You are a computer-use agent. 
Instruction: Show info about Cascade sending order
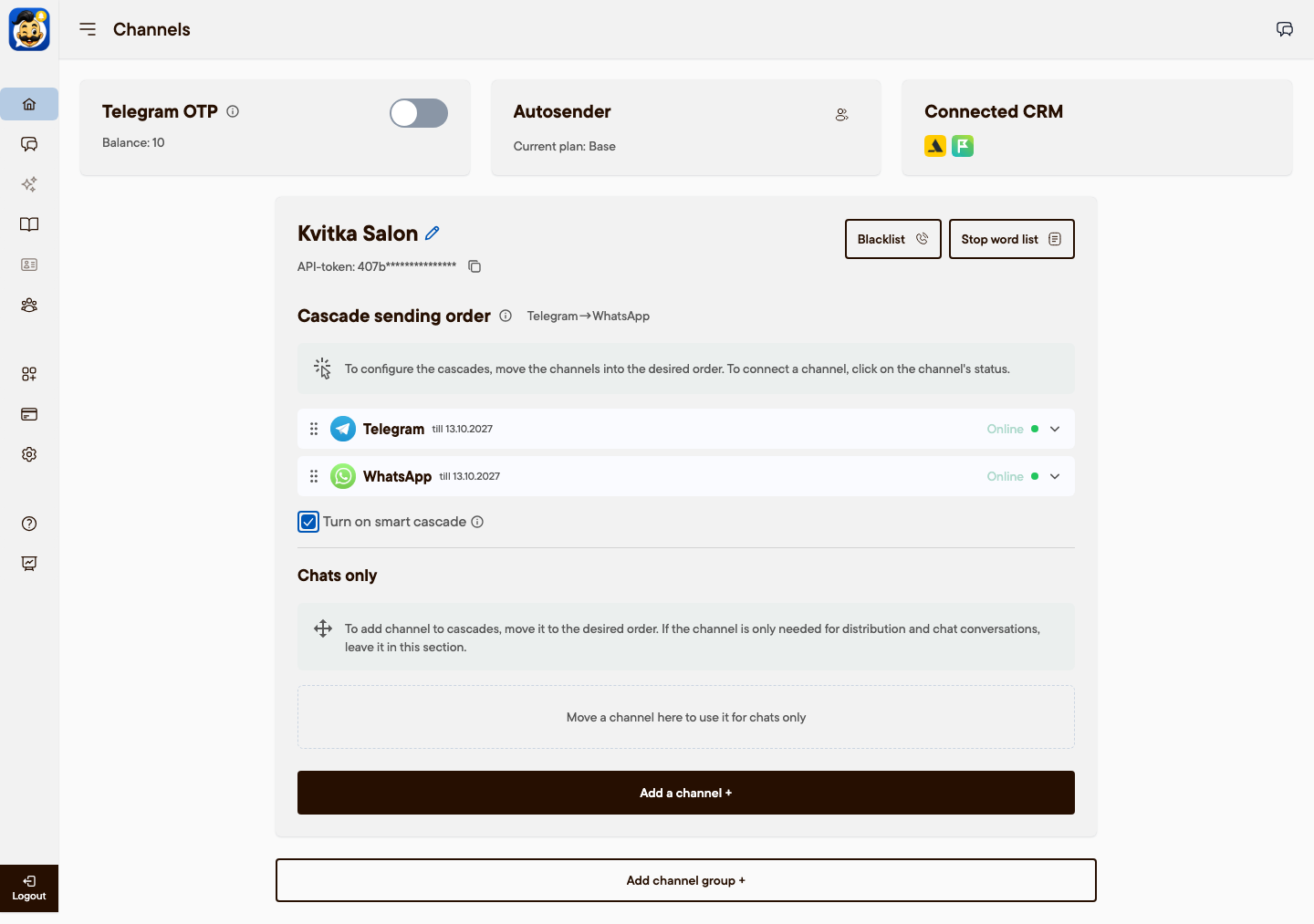[x=506, y=316]
